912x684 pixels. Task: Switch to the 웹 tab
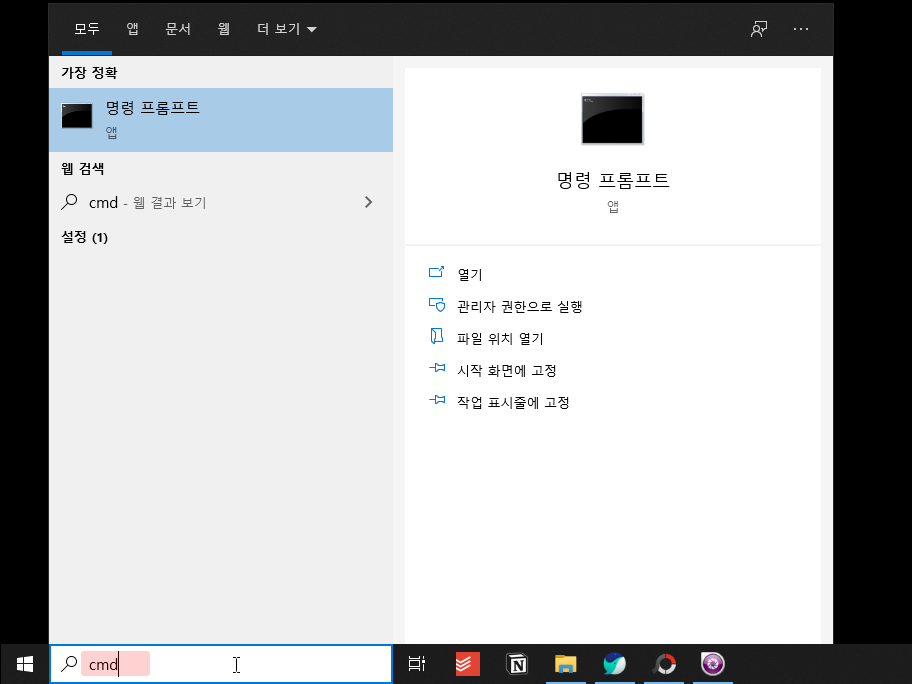click(224, 28)
